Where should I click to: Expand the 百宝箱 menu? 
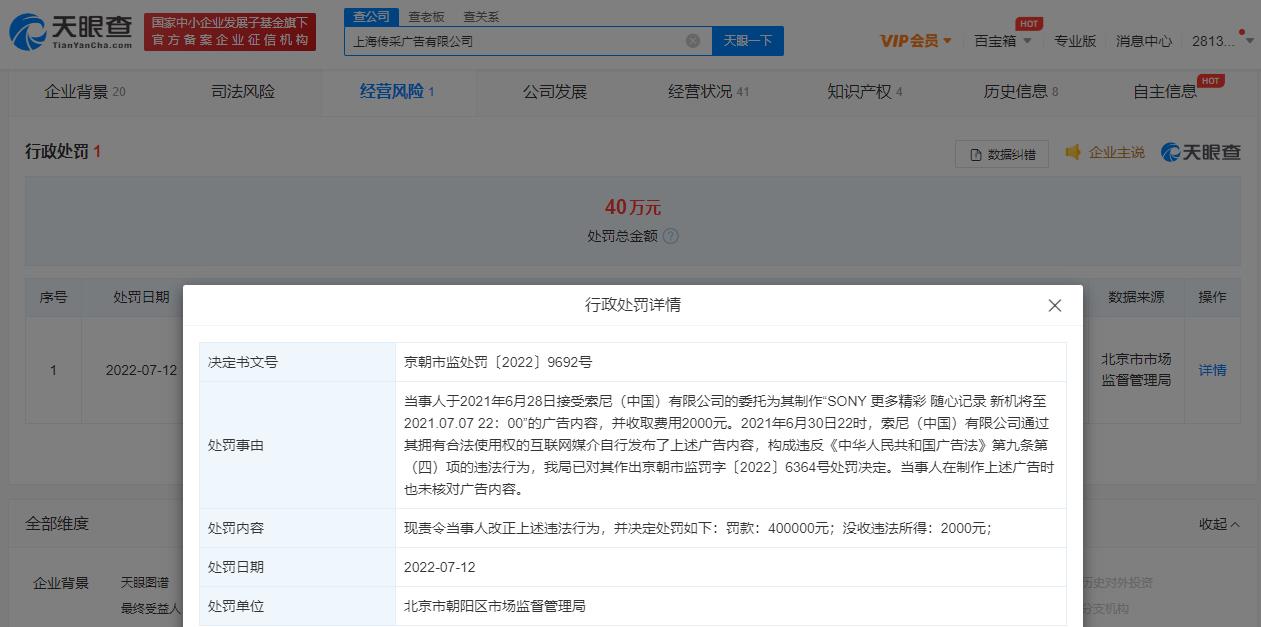point(1003,41)
